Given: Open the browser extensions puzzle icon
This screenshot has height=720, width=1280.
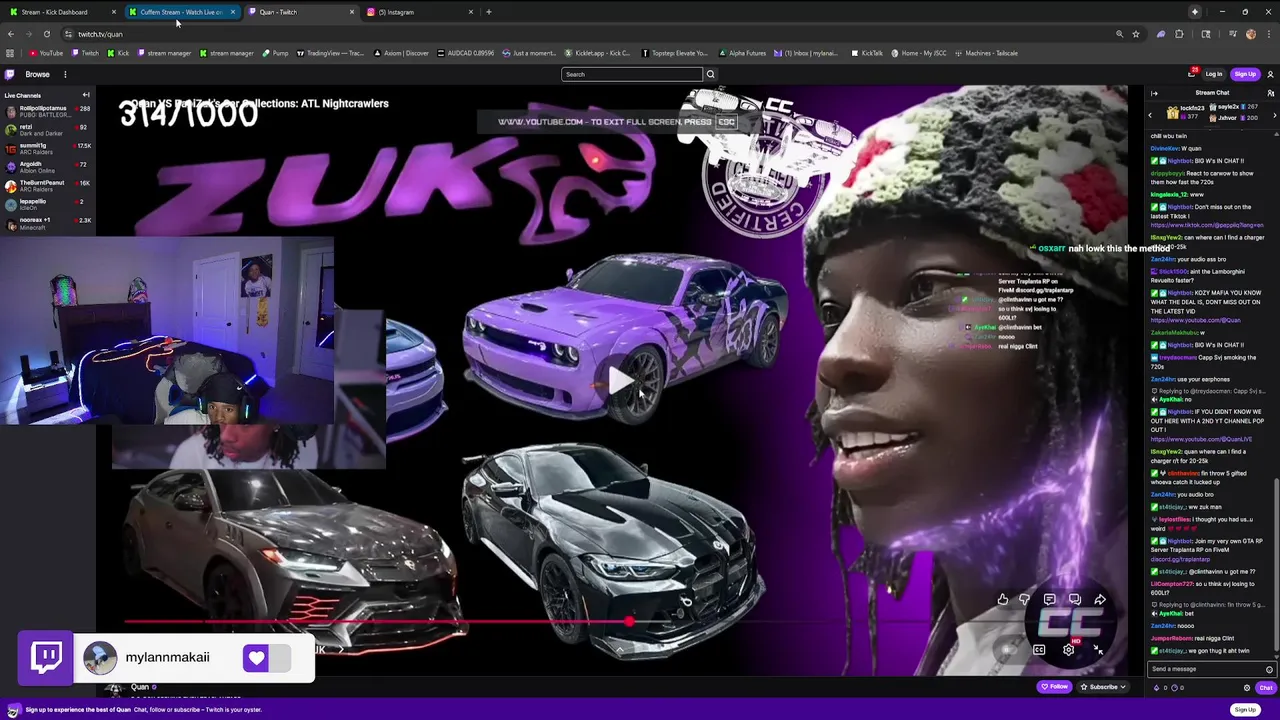Looking at the screenshot, I should tap(1179, 34).
